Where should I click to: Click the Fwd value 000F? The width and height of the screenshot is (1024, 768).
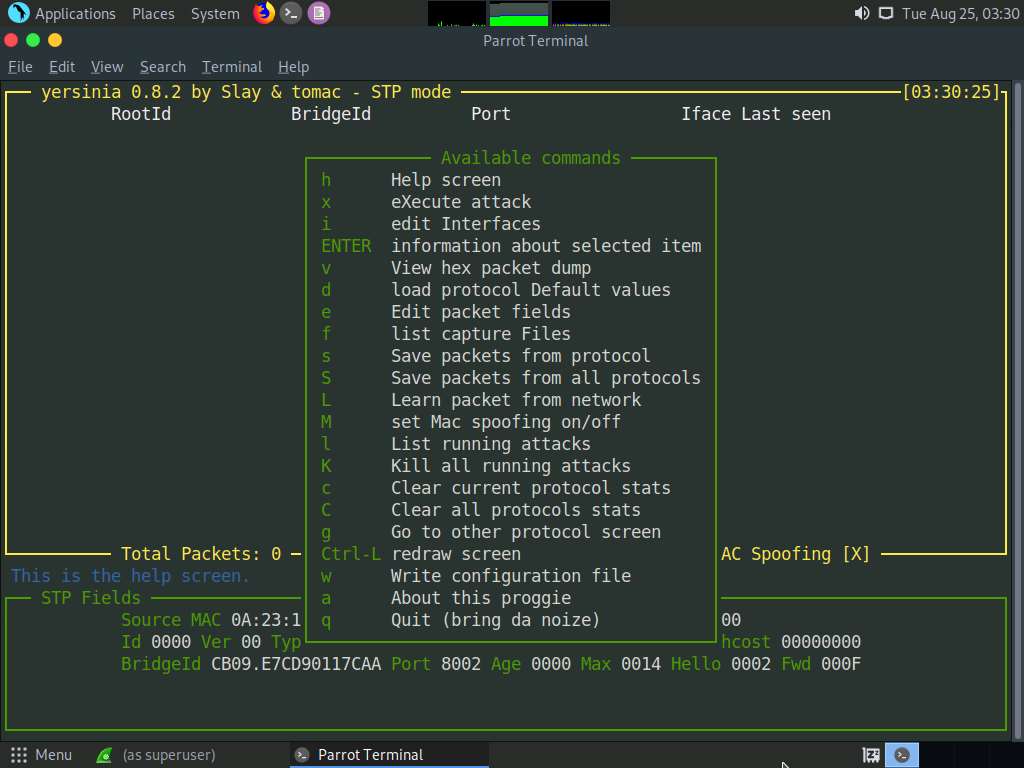[x=841, y=664]
